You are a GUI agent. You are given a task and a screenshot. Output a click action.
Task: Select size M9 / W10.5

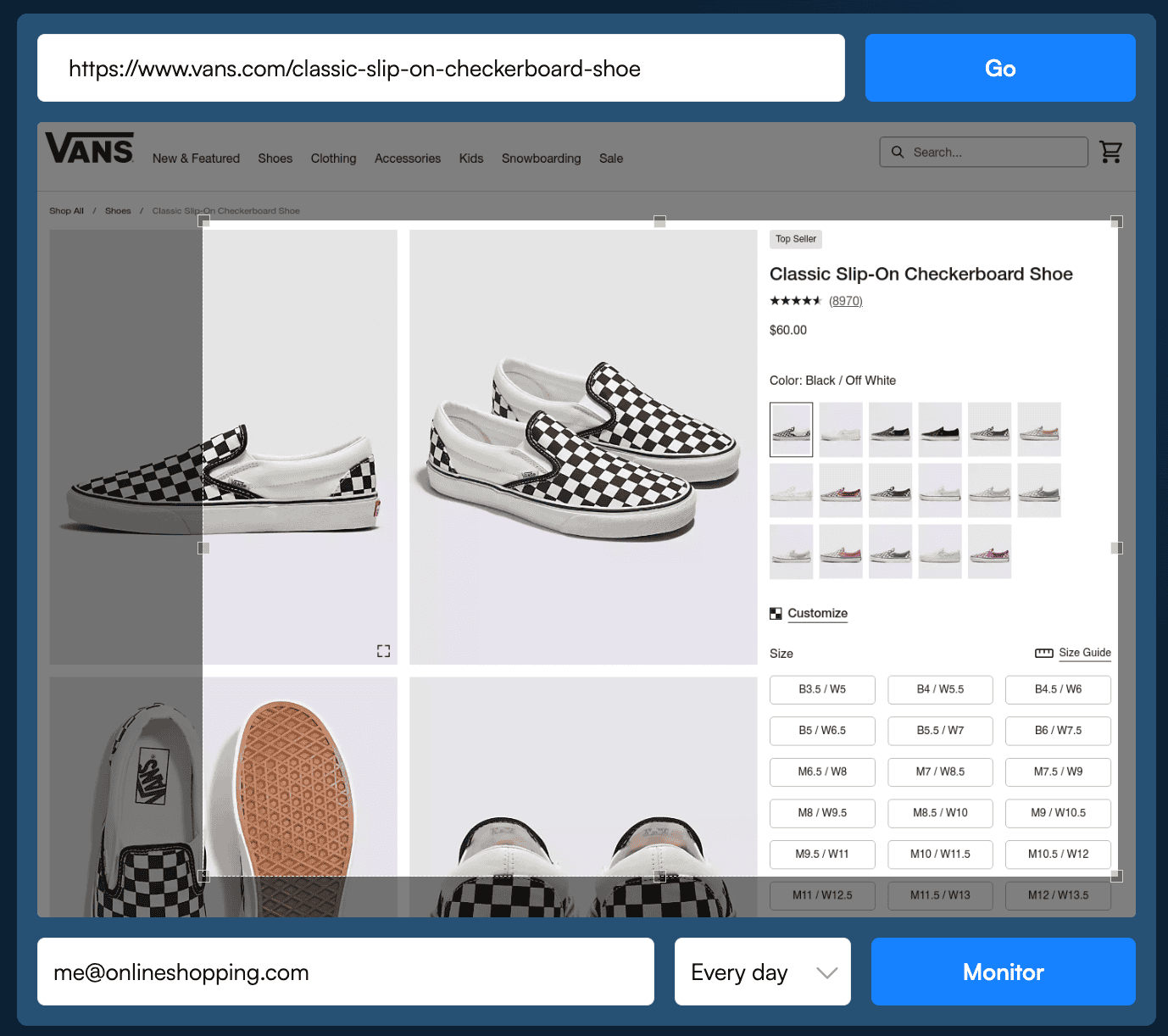click(1058, 813)
